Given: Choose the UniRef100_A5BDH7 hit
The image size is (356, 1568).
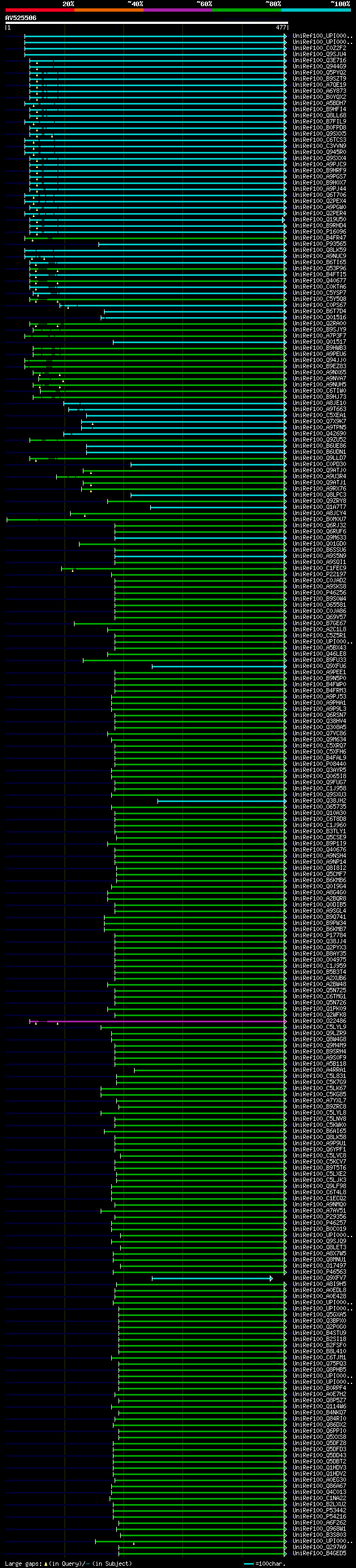Looking at the screenshot, I should point(319,103).
